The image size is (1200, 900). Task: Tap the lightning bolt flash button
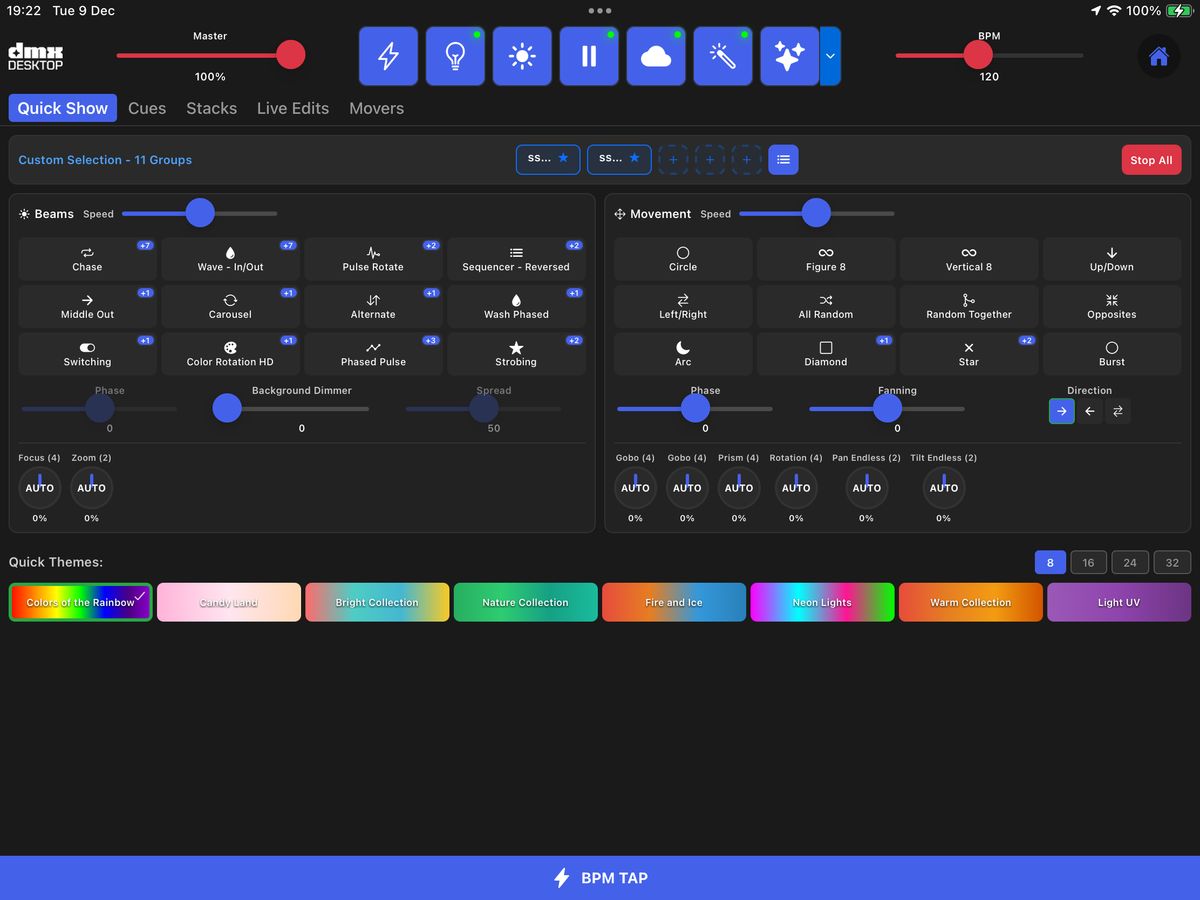pos(388,56)
